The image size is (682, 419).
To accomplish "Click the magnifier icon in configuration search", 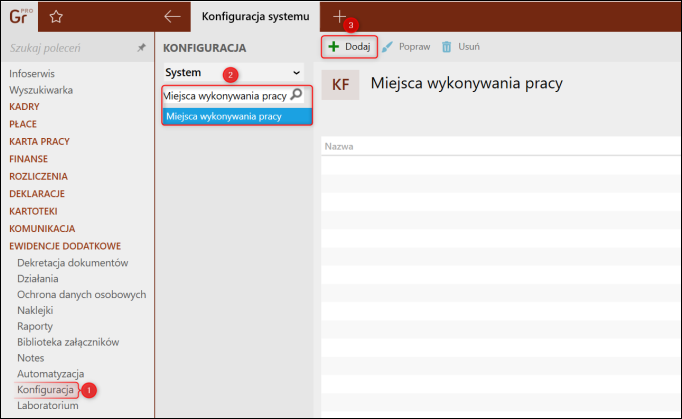I will pos(296,94).
